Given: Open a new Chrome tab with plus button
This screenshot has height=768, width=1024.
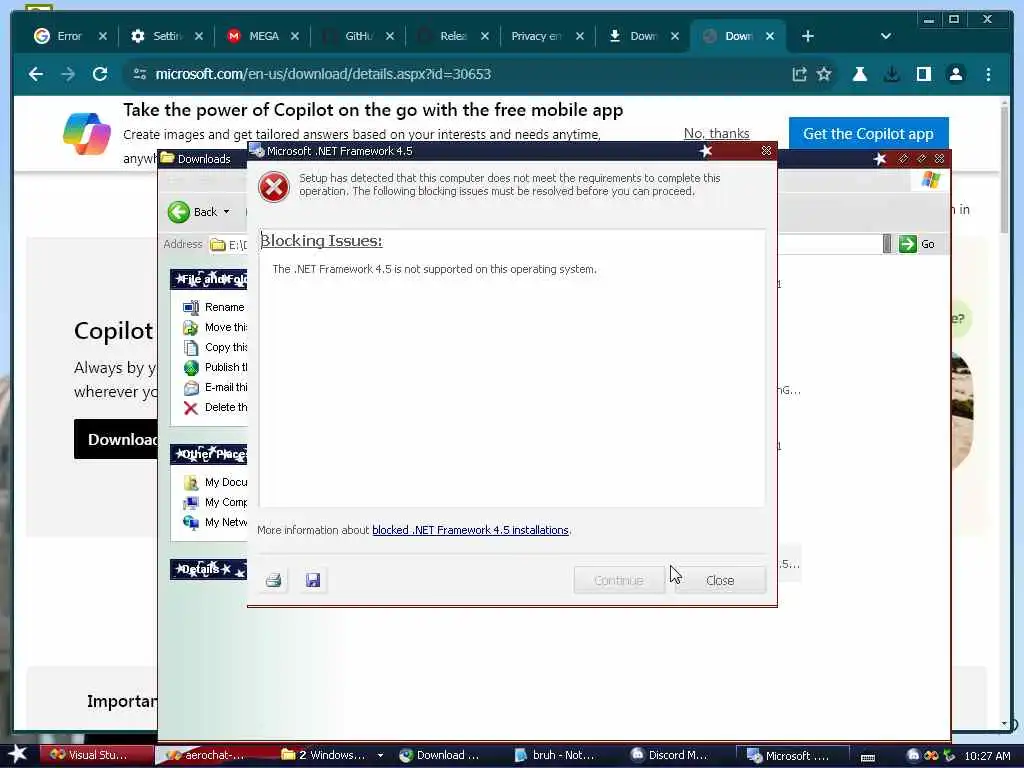Looking at the screenshot, I should (808, 36).
